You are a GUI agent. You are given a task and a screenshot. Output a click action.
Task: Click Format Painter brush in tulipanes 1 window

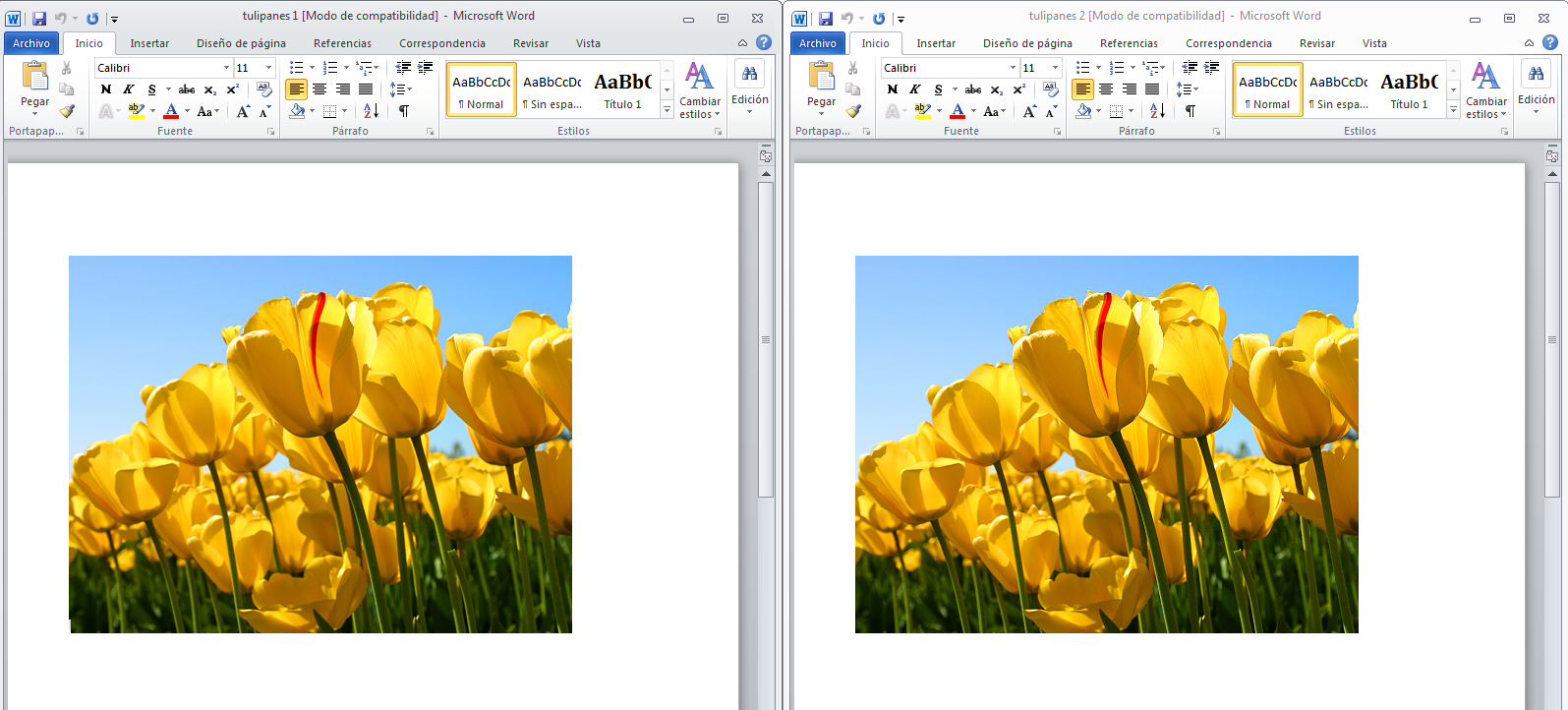(x=67, y=111)
